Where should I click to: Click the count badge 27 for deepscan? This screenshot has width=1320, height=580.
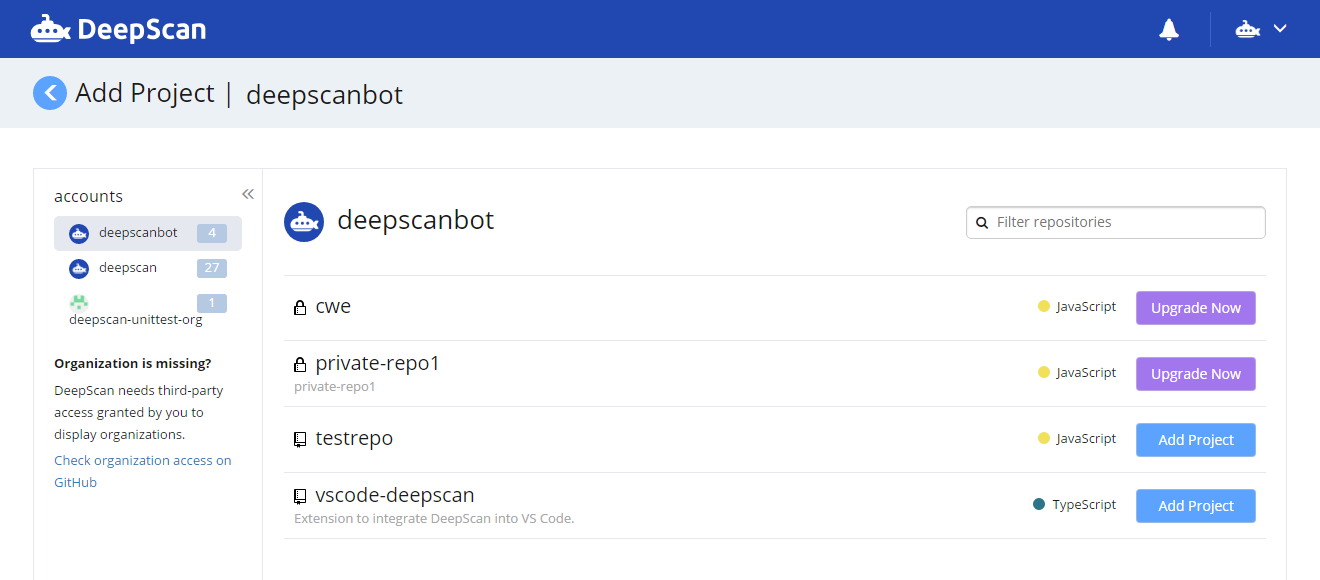pyautogui.click(x=212, y=268)
